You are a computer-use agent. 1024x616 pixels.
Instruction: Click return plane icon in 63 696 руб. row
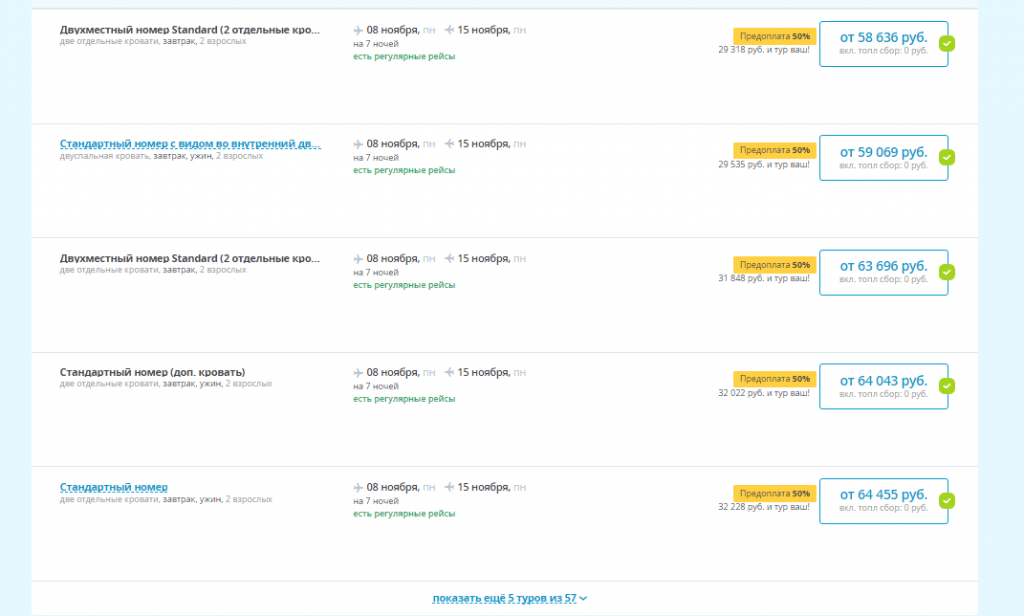pos(449,259)
